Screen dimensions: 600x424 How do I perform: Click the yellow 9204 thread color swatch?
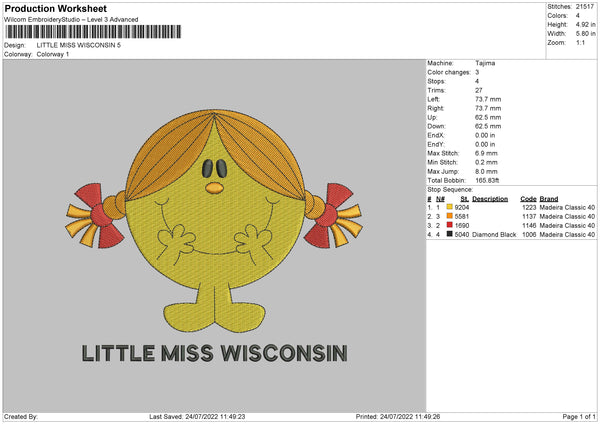point(449,207)
